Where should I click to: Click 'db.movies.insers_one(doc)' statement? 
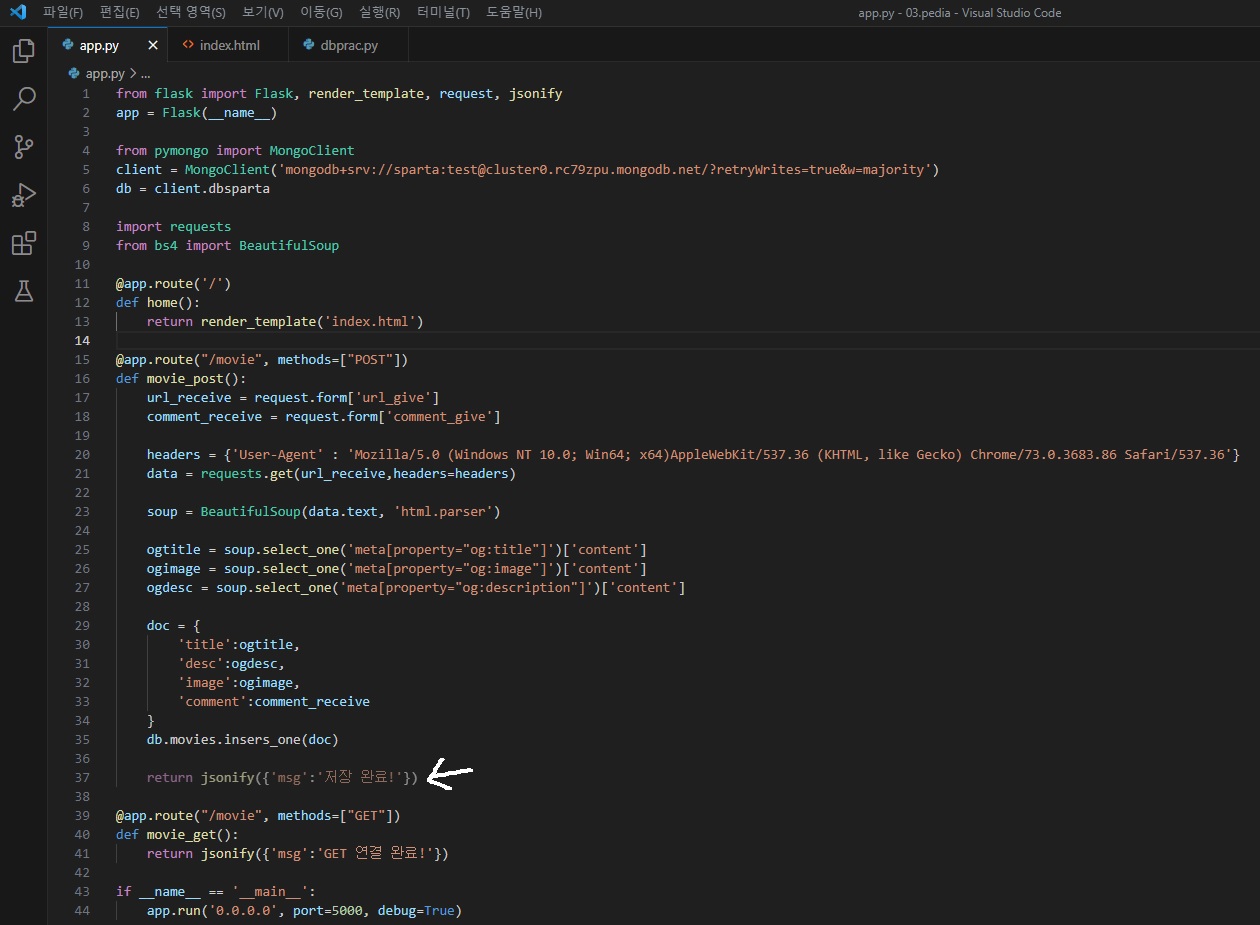pyautogui.click(x=243, y=739)
